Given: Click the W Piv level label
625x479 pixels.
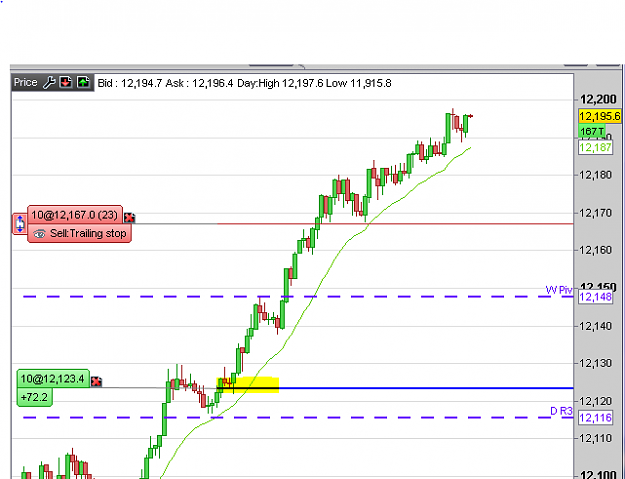Looking at the screenshot, I should [x=559, y=290].
